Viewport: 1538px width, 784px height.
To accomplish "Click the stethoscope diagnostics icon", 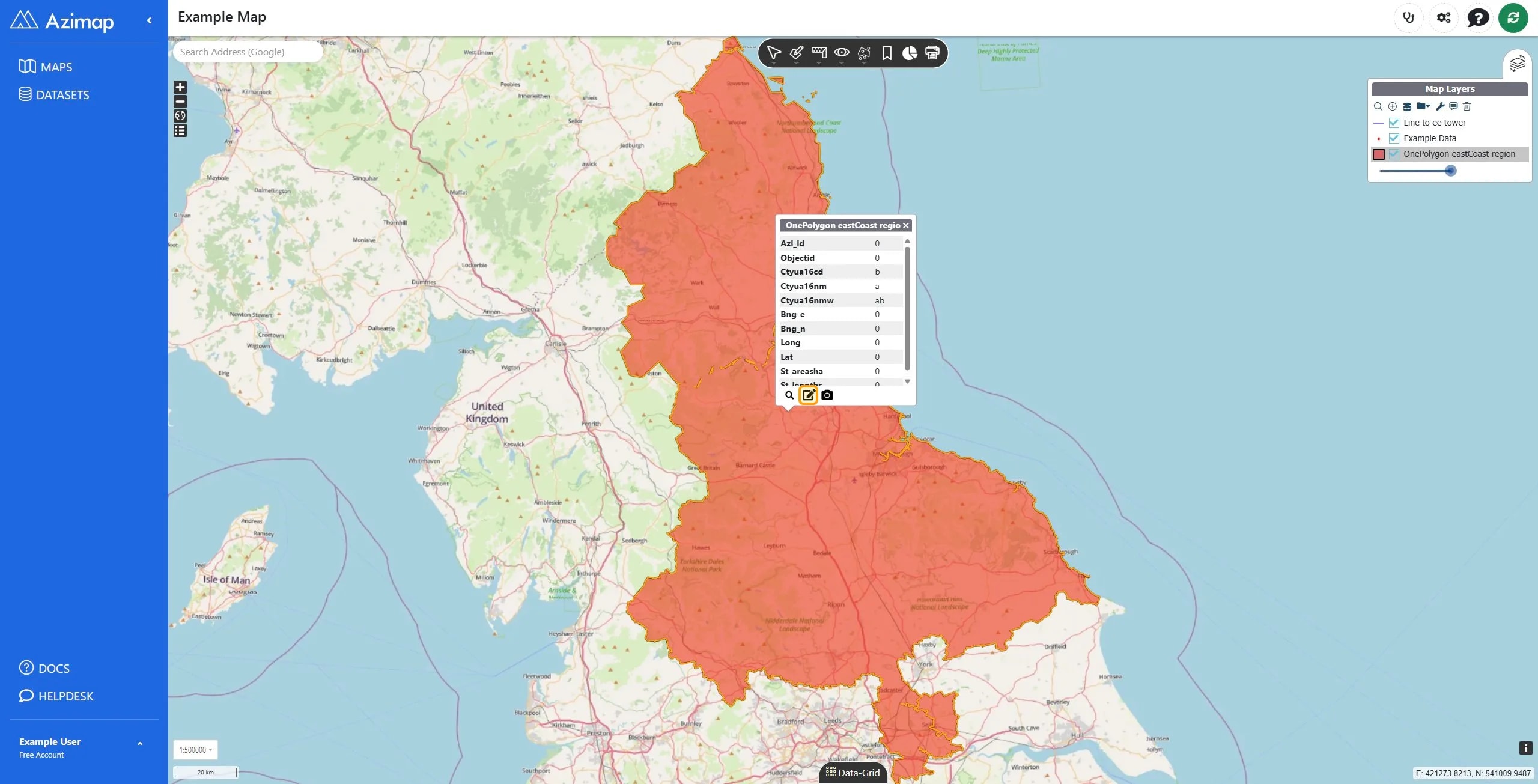I will (1408, 17).
